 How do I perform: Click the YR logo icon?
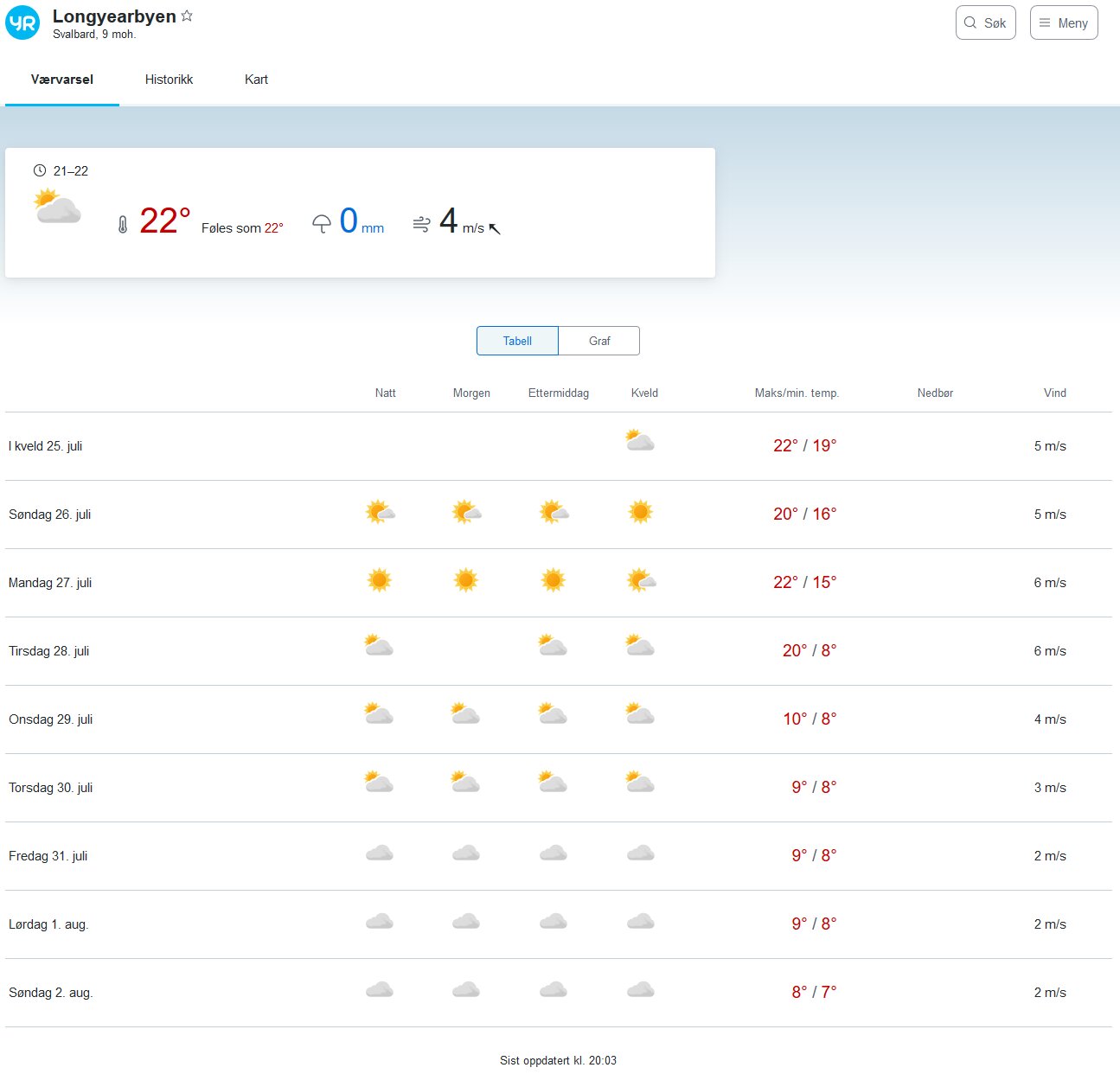(22, 23)
